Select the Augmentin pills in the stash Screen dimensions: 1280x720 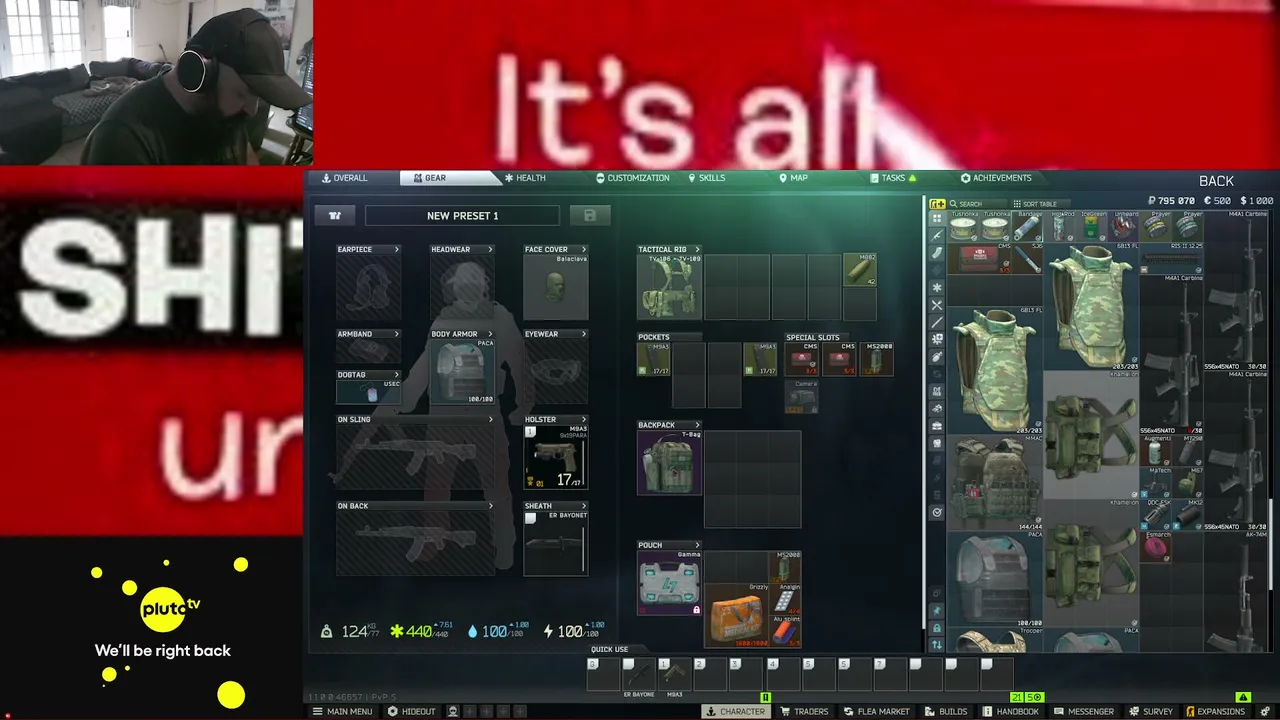click(1157, 451)
